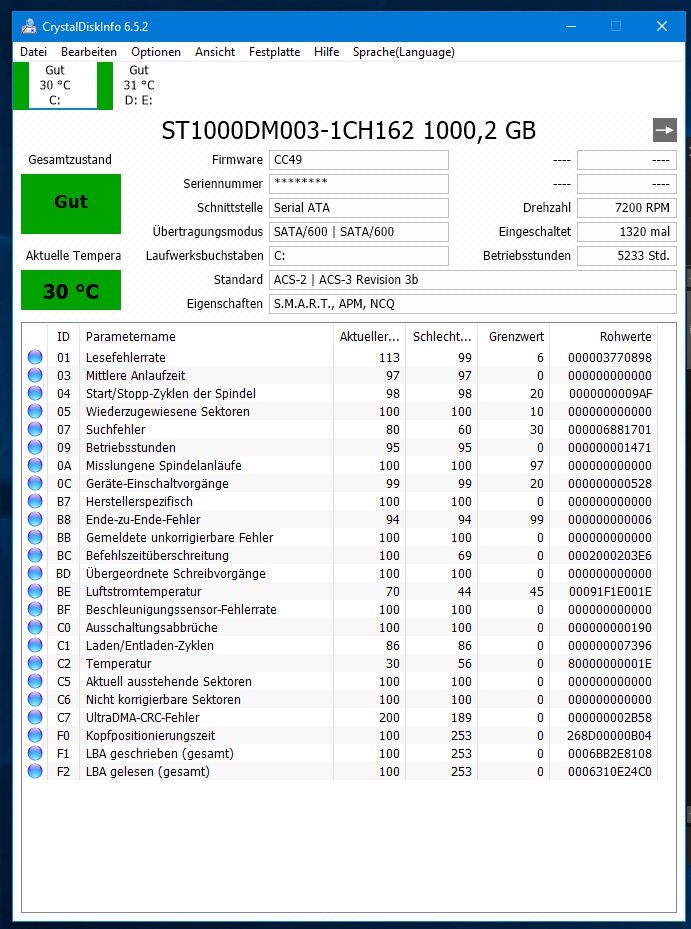691x929 pixels.
Task: Click the green Gut health status button
Action: click(71, 203)
